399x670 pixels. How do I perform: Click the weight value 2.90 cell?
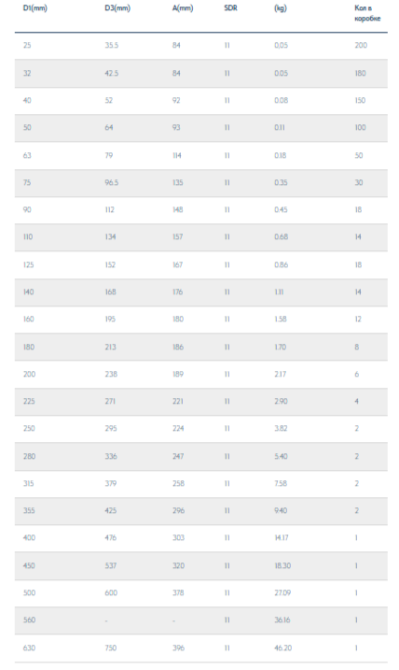click(x=281, y=402)
